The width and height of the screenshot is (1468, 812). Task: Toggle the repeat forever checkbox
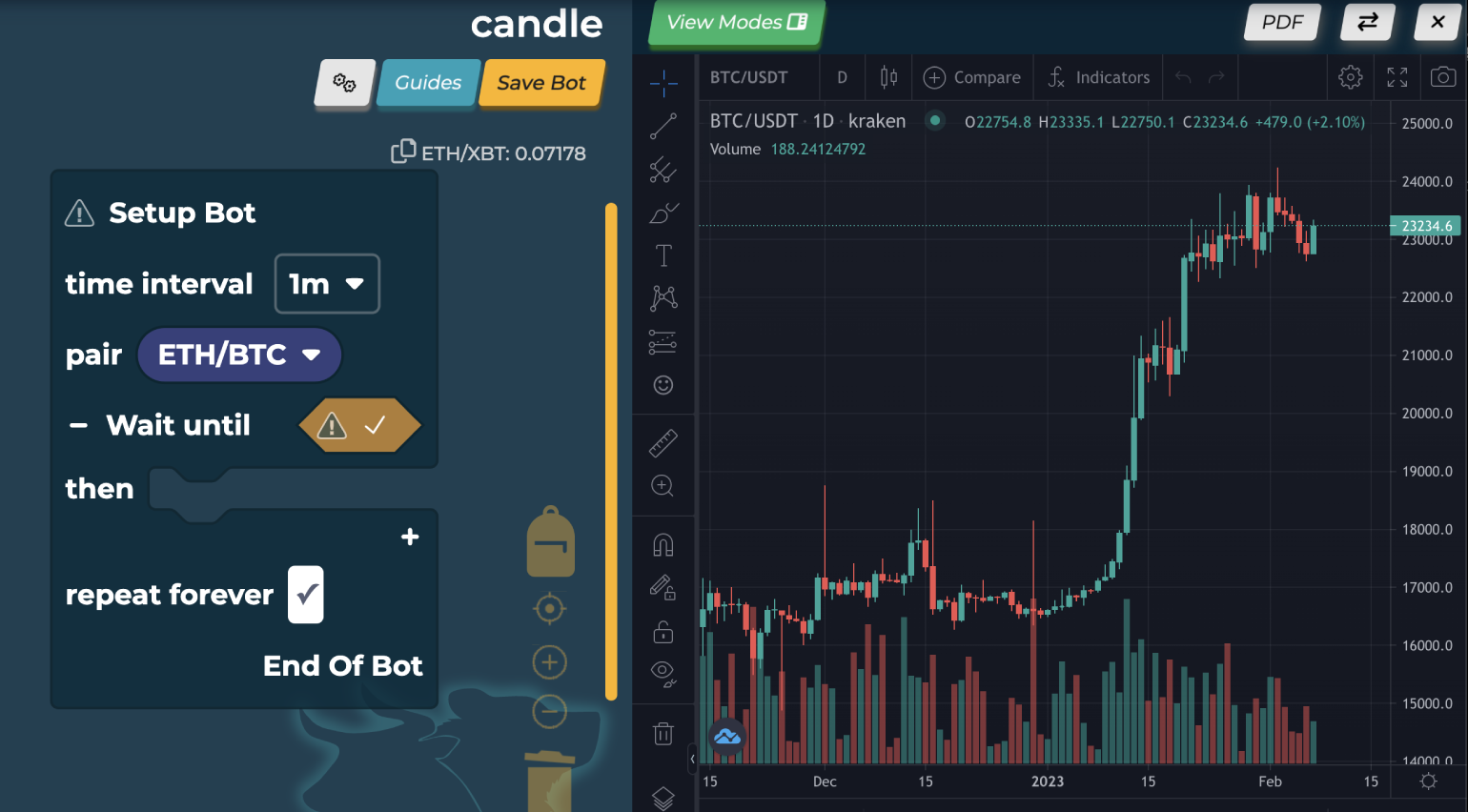point(306,595)
